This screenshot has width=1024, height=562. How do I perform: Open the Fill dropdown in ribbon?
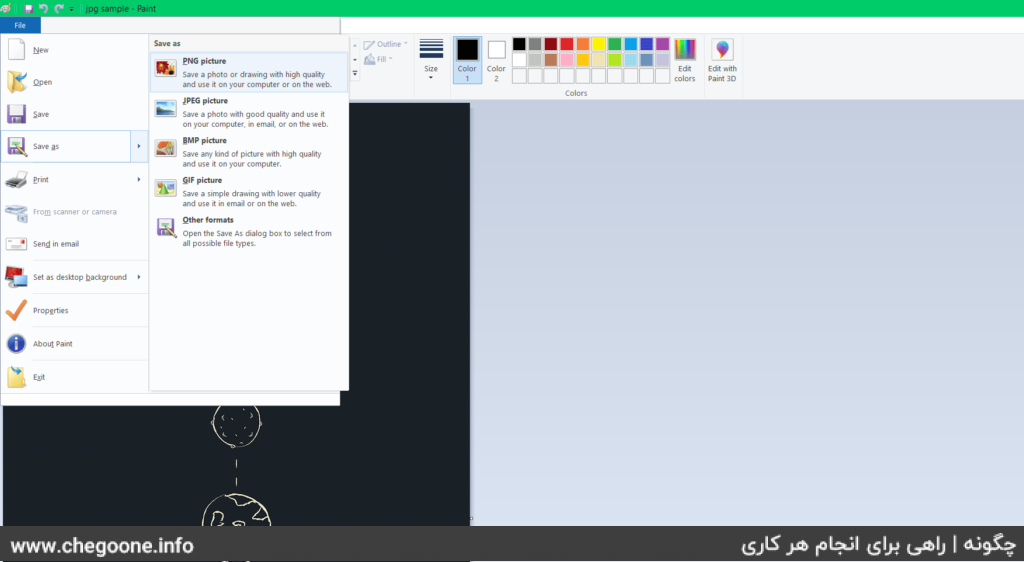379,59
